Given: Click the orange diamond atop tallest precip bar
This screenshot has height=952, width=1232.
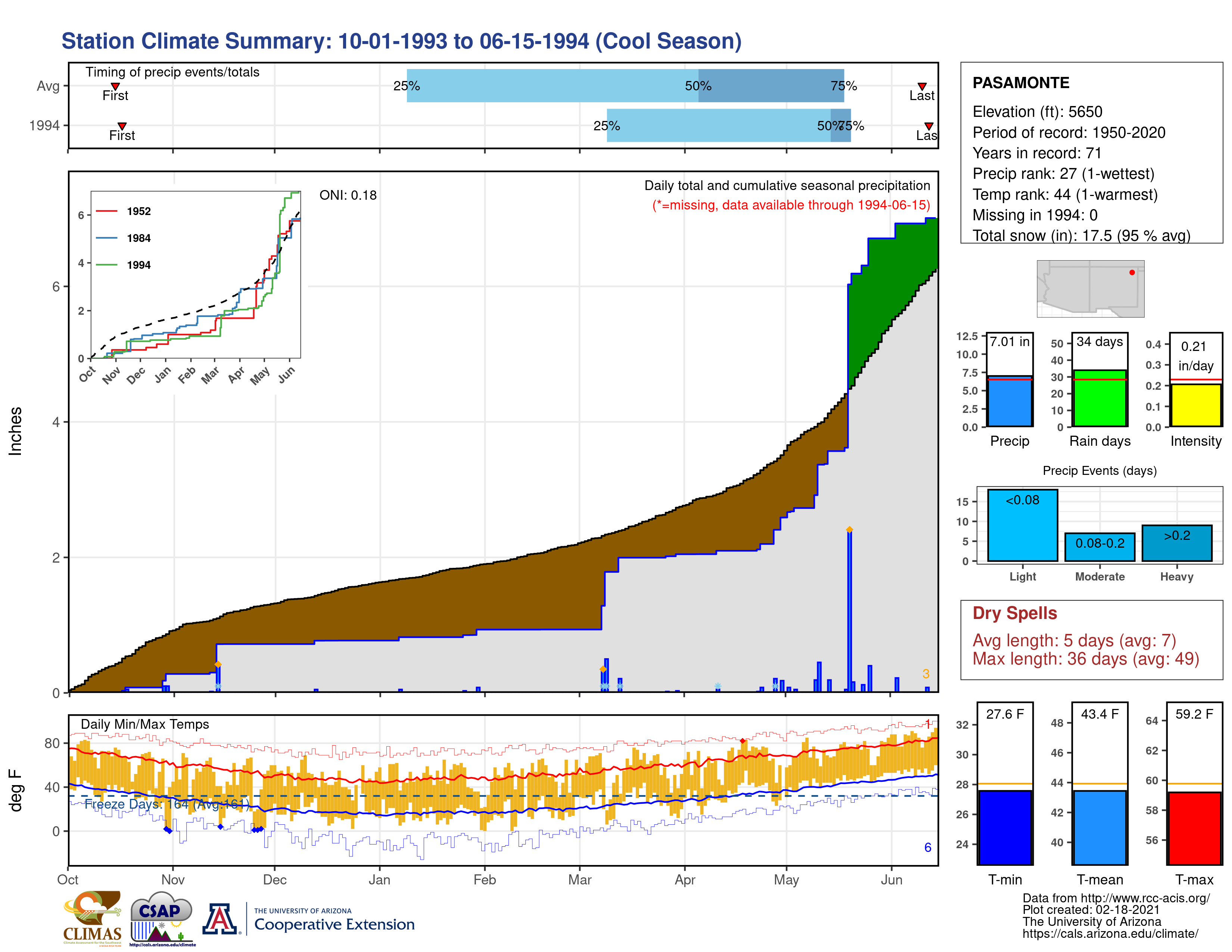Looking at the screenshot, I should pyautogui.click(x=850, y=530).
